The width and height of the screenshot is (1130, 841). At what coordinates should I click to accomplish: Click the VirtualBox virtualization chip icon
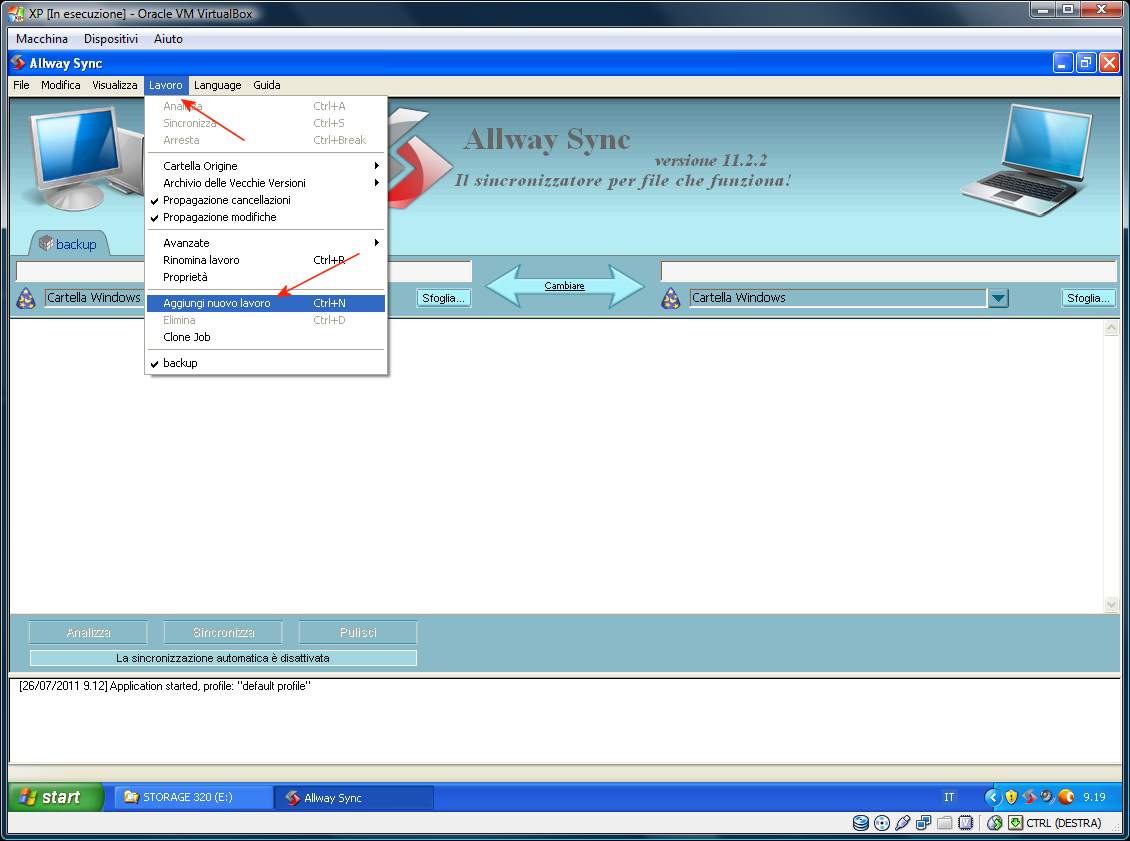(966, 823)
